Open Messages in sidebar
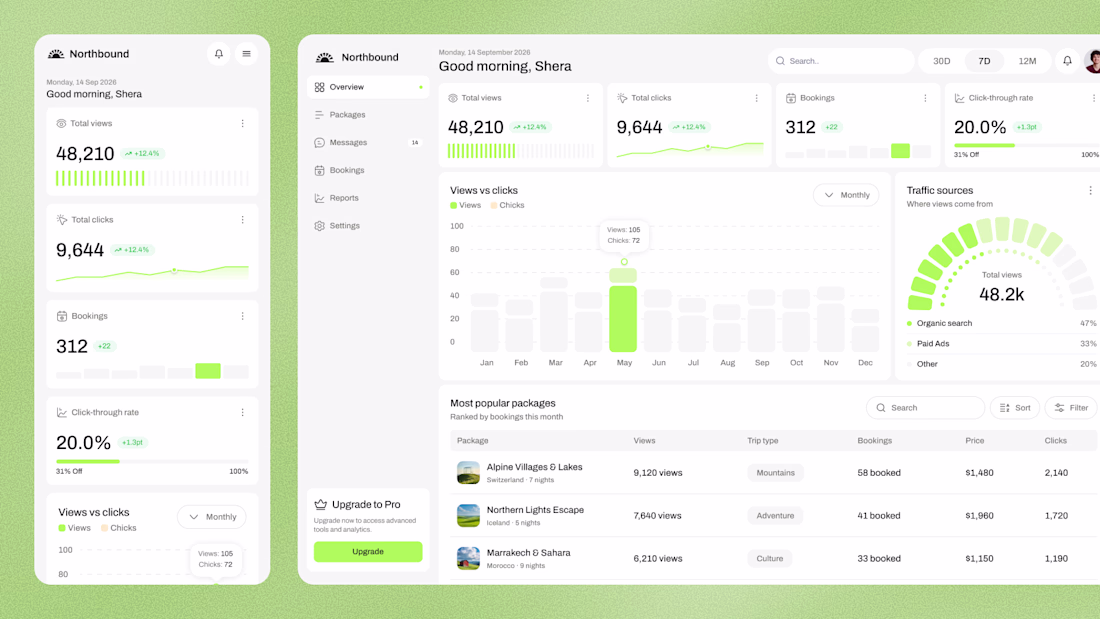The image size is (1100, 619). pyautogui.click(x=368, y=142)
